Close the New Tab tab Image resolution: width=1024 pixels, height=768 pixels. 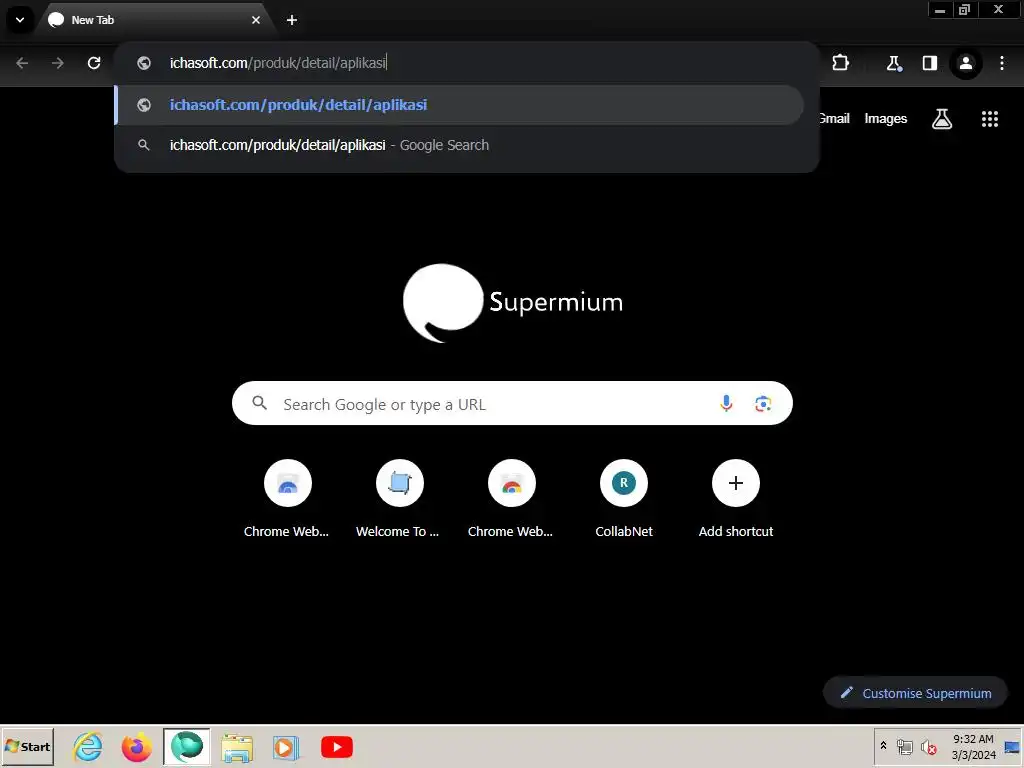(256, 20)
